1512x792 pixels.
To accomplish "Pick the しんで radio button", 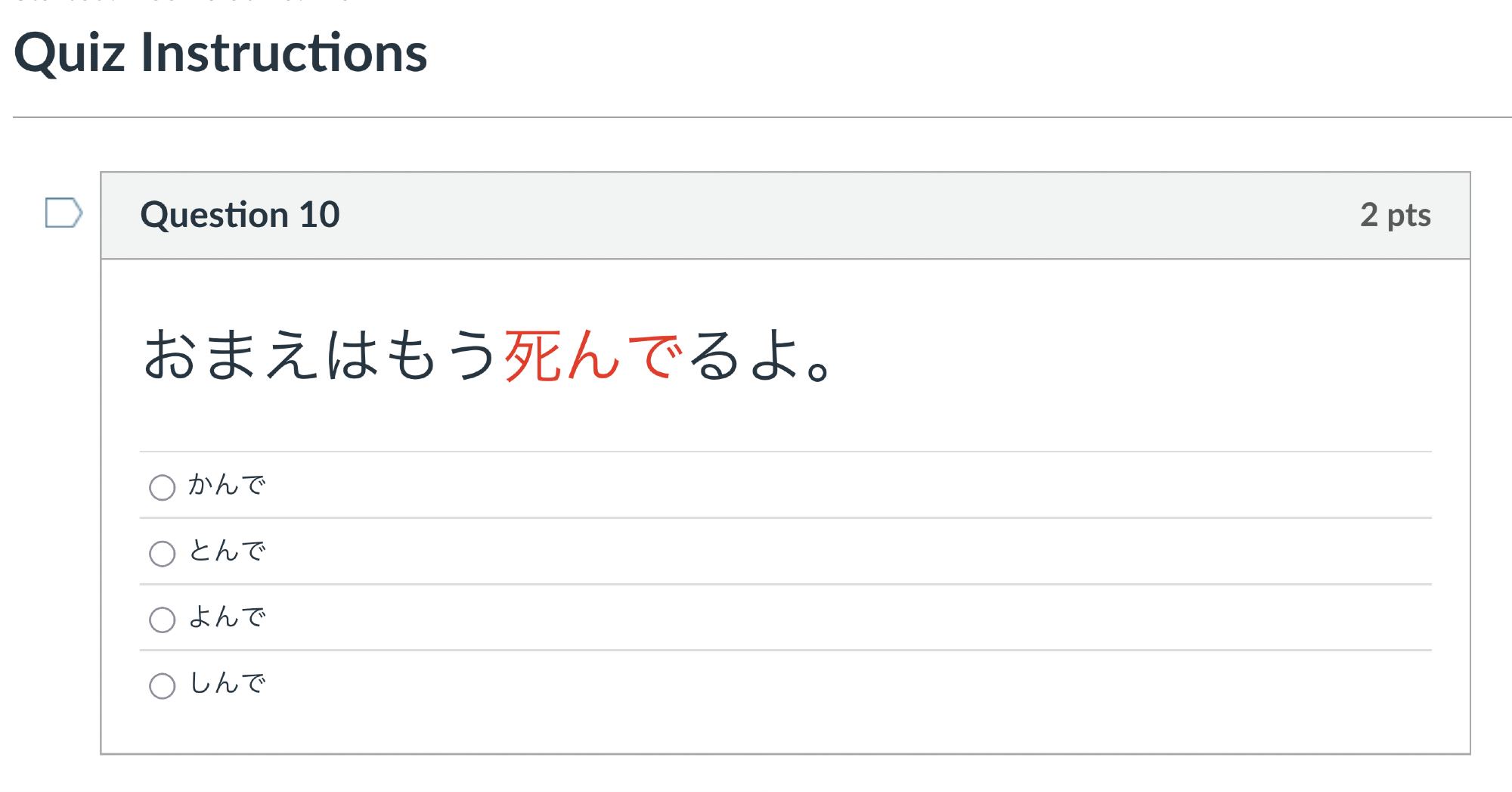I will pyautogui.click(x=162, y=685).
